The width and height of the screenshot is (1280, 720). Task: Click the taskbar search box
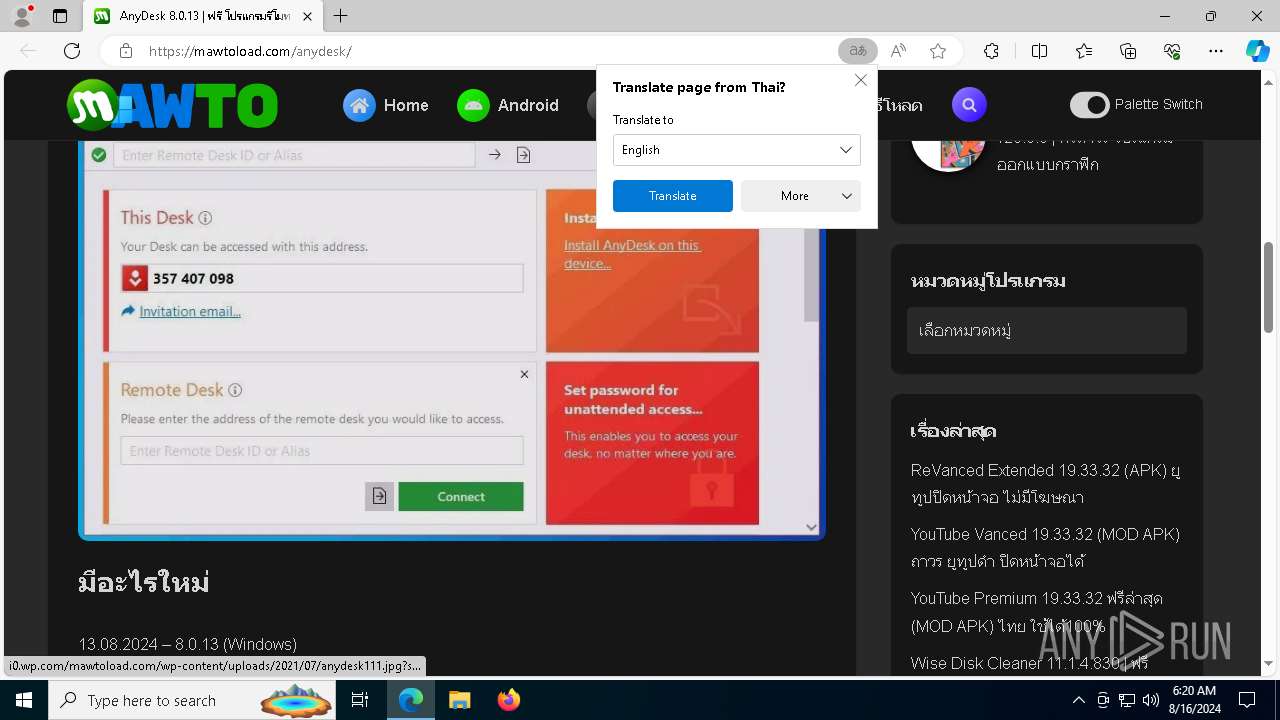pyautogui.click(x=192, y=700)
